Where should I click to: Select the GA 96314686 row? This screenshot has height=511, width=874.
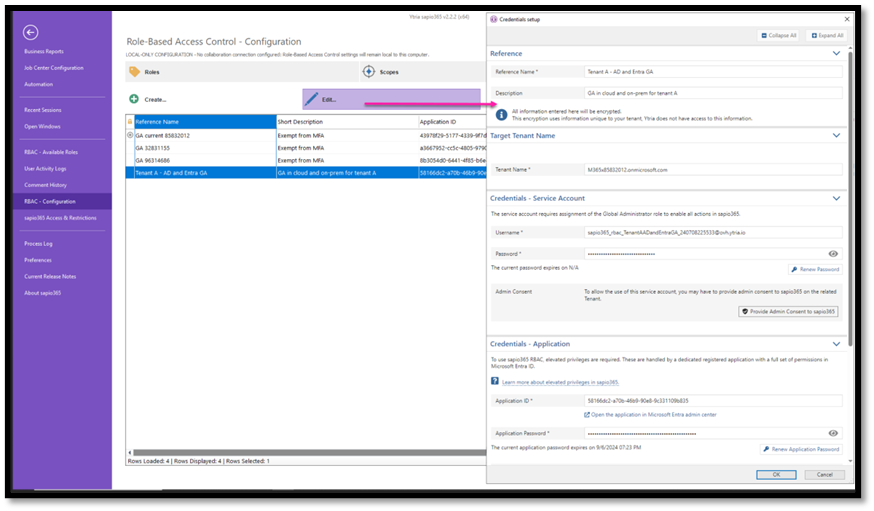306,160
